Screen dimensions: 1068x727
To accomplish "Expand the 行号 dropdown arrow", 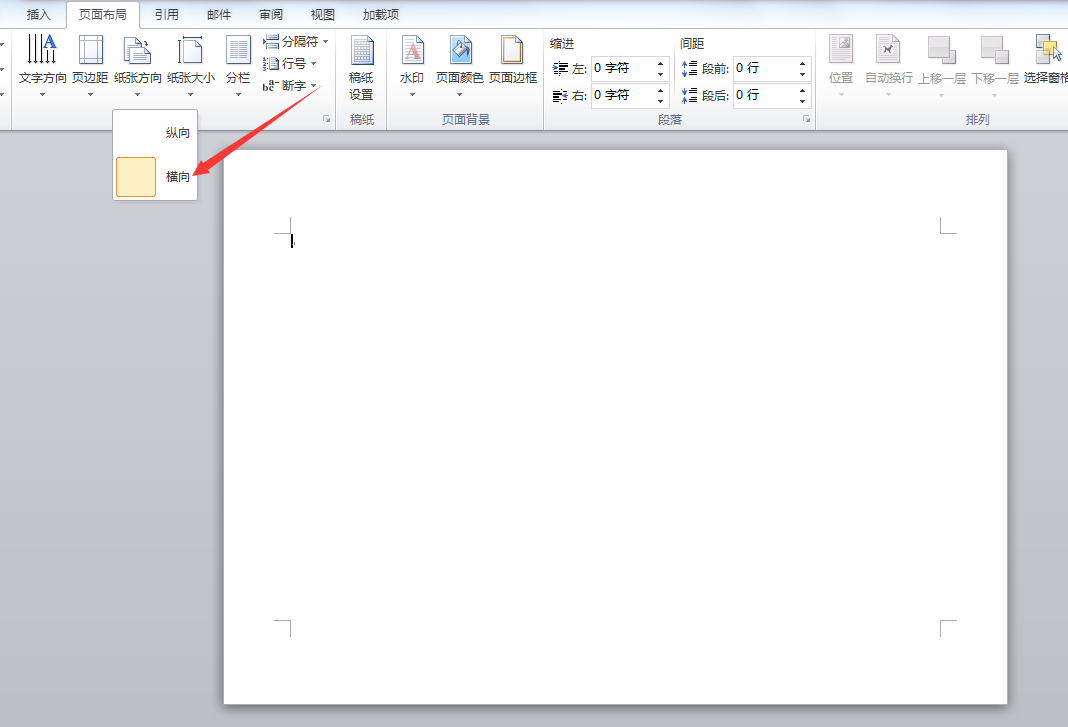I will point(313,63).
